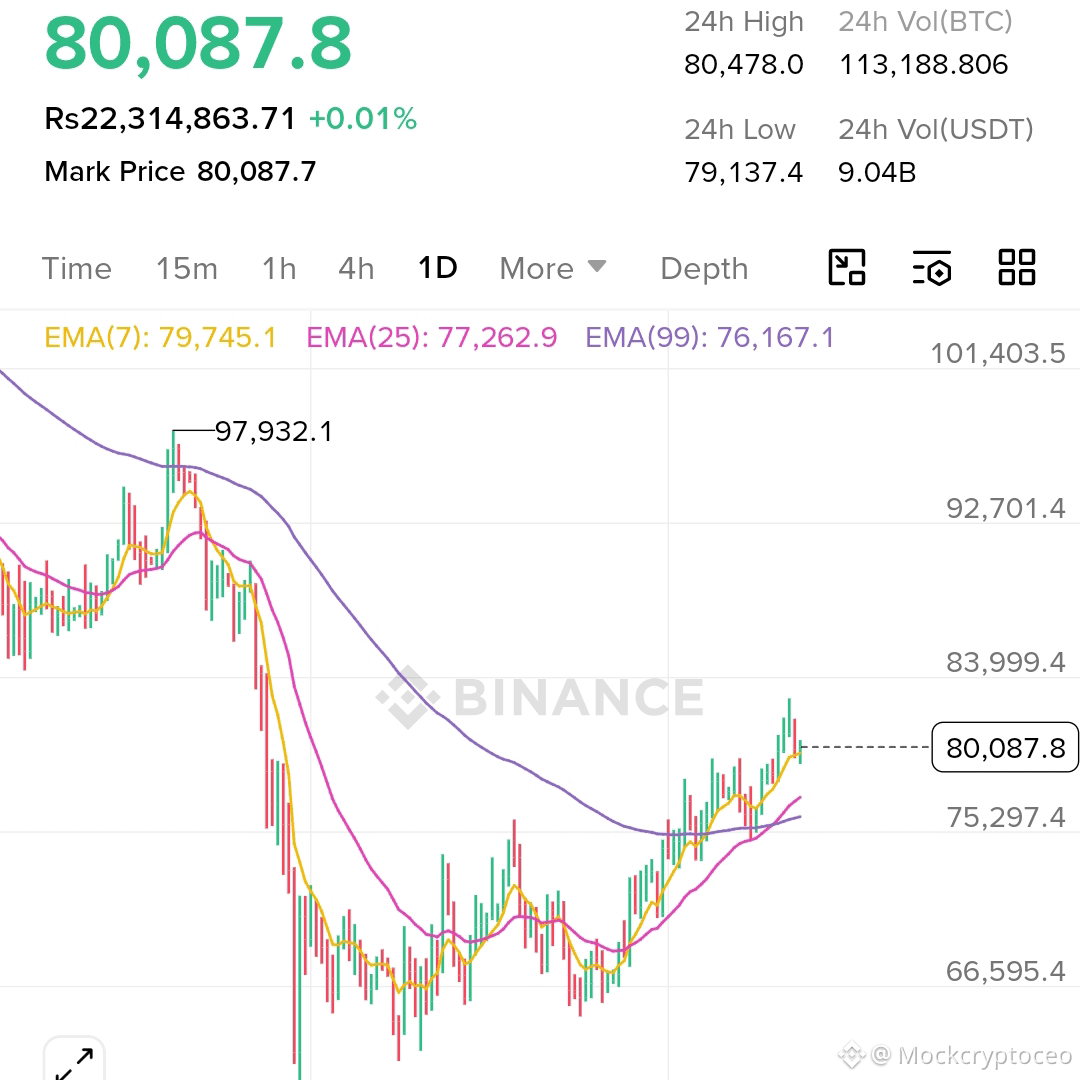Screen dimensions: 1080x1080
Task: Open the More intervals dropdown
Action: (x=553, y=269)
